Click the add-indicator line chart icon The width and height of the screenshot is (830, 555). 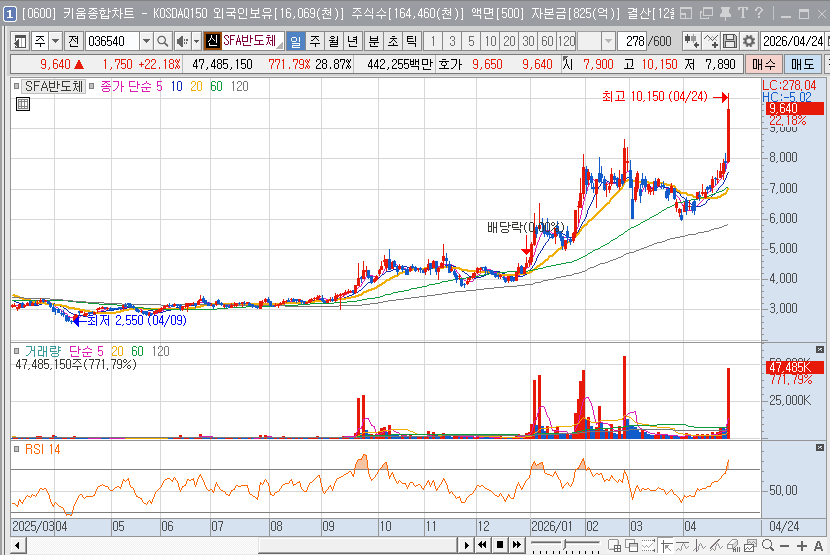pyautogui.click(x=711, y=41)
